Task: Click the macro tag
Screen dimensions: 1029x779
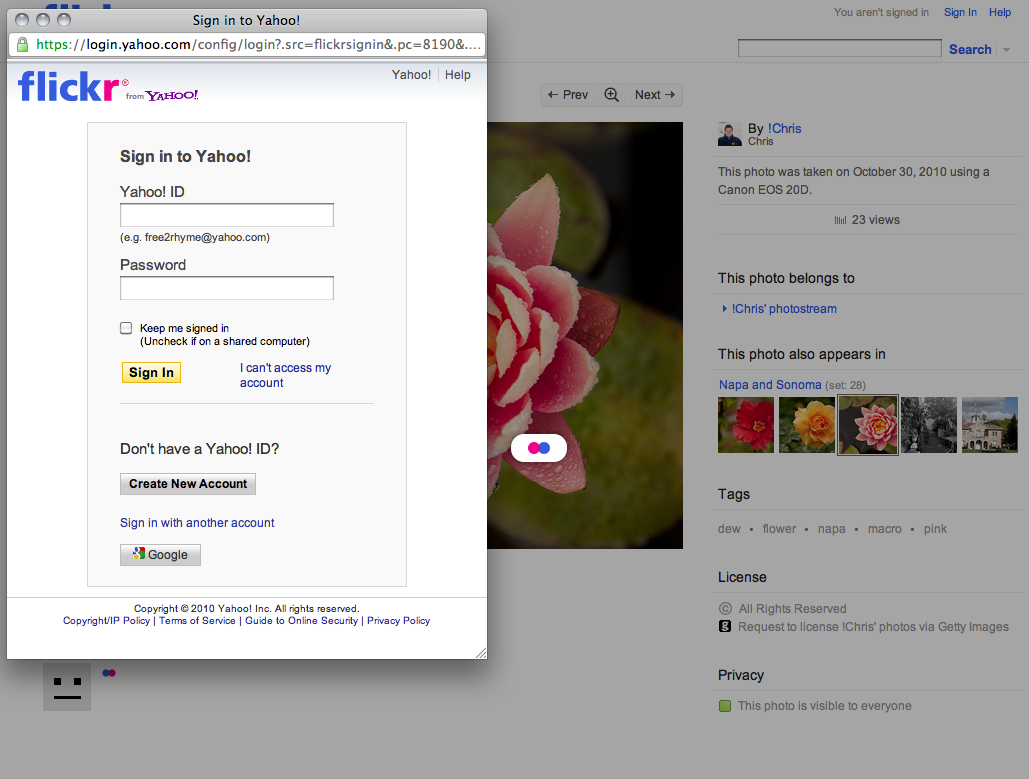Action: (885, 529)
